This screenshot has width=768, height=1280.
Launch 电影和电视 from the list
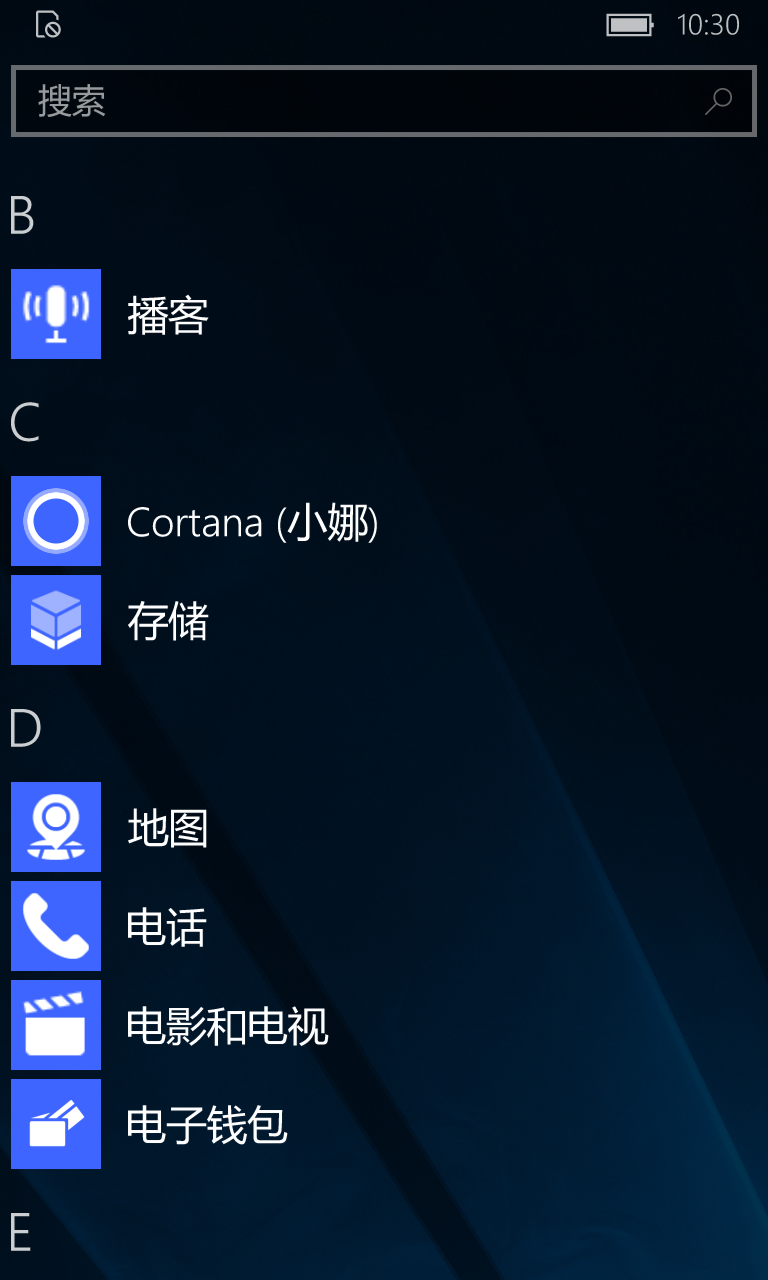point(228,1027)
